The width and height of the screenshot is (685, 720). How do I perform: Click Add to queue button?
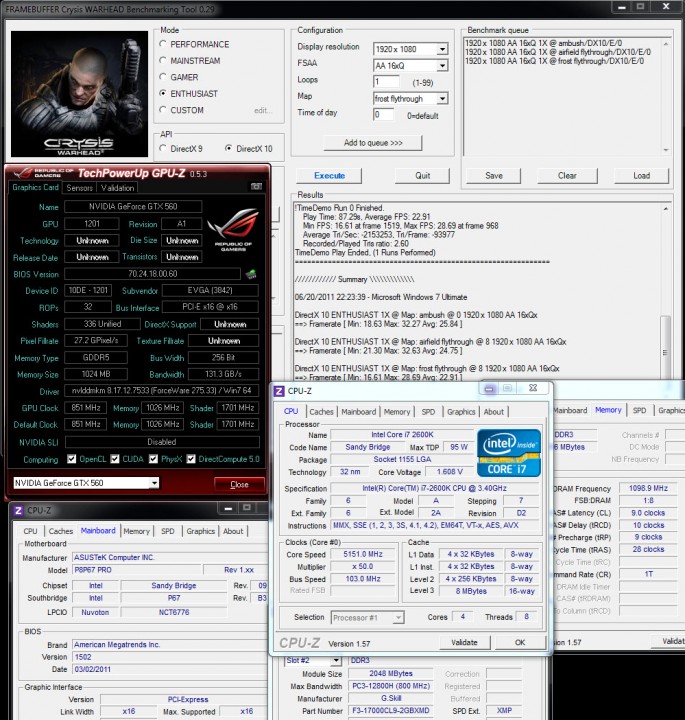pos(373,143)
